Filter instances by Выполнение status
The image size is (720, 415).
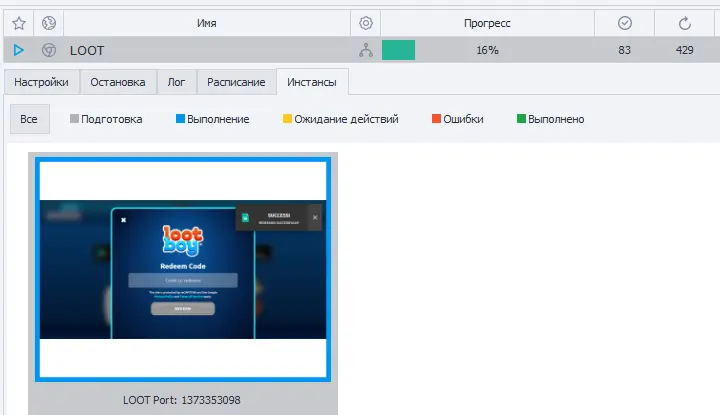[213, 119]
